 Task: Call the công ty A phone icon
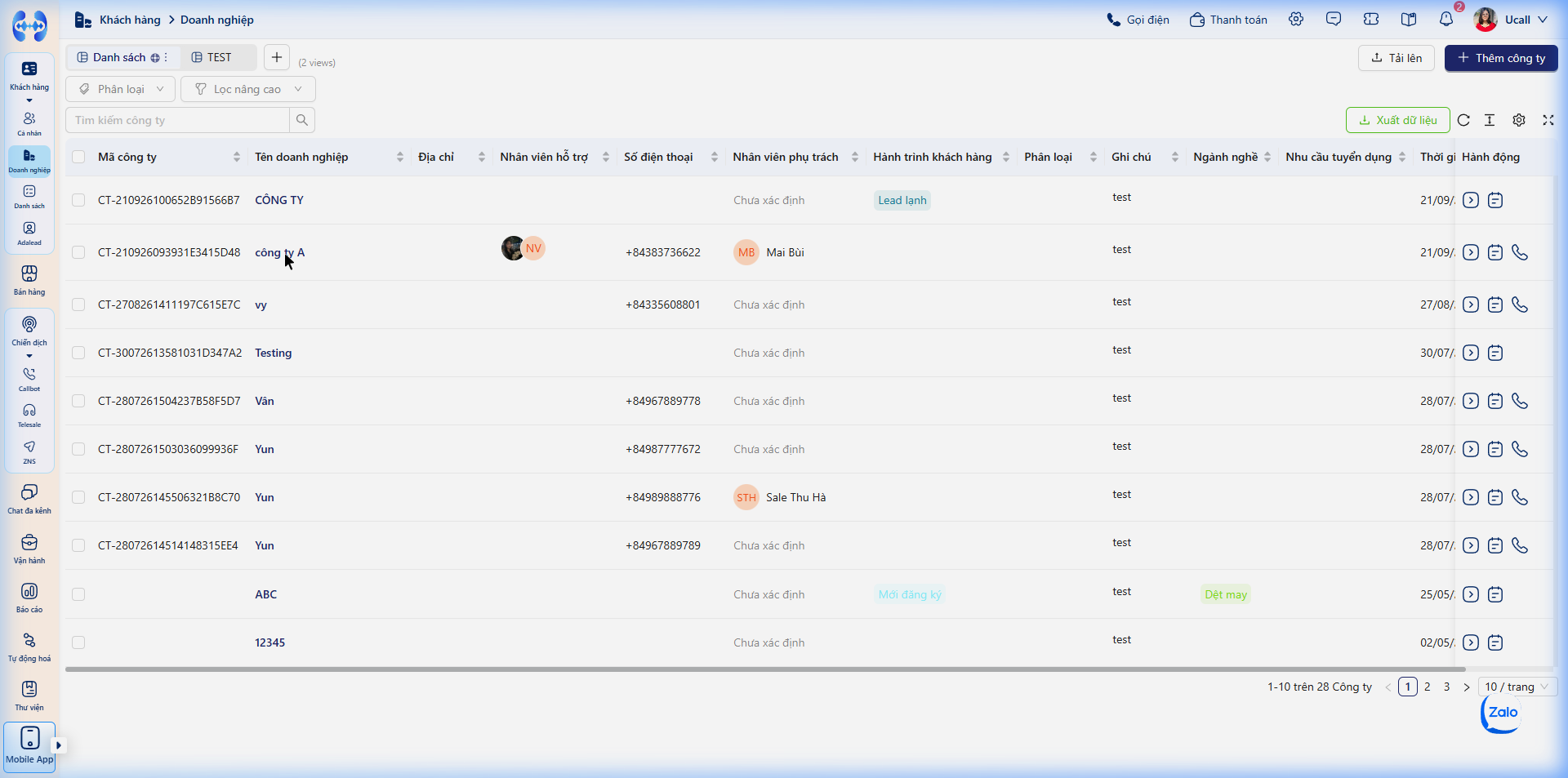[1520, 252]
